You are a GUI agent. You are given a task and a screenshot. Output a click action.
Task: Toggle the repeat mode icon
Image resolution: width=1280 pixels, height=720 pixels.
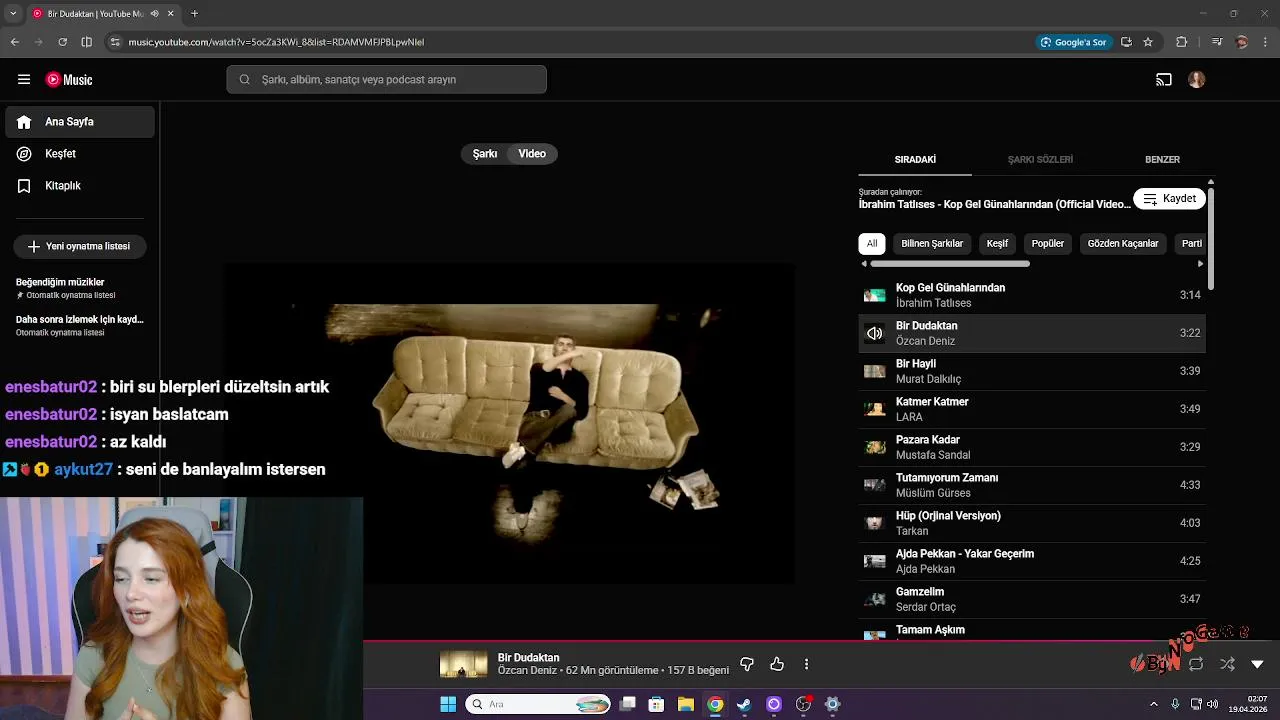(x=1196, y=664)
